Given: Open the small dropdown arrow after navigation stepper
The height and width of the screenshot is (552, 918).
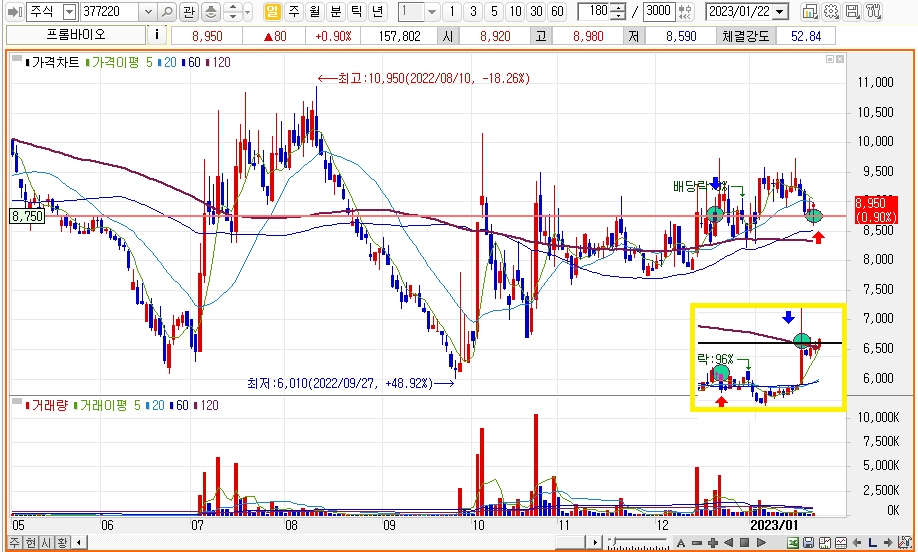Looking at the screenshot, I should coord(248,11).
